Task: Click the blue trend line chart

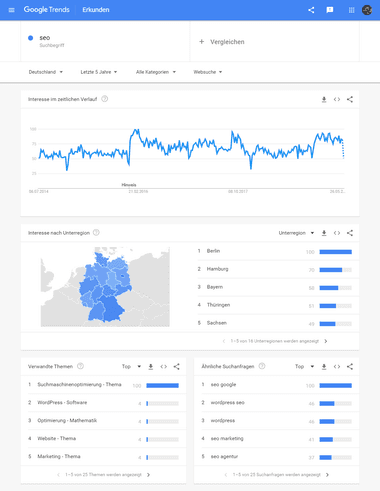Action: tap(191, 149)
